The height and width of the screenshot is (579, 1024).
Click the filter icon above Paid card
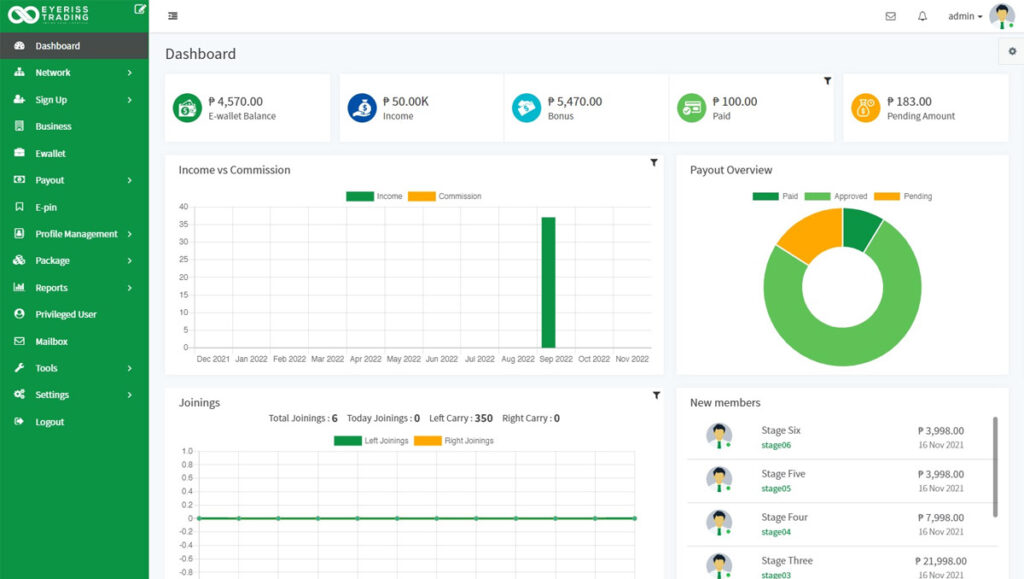[x=827, y=81]
